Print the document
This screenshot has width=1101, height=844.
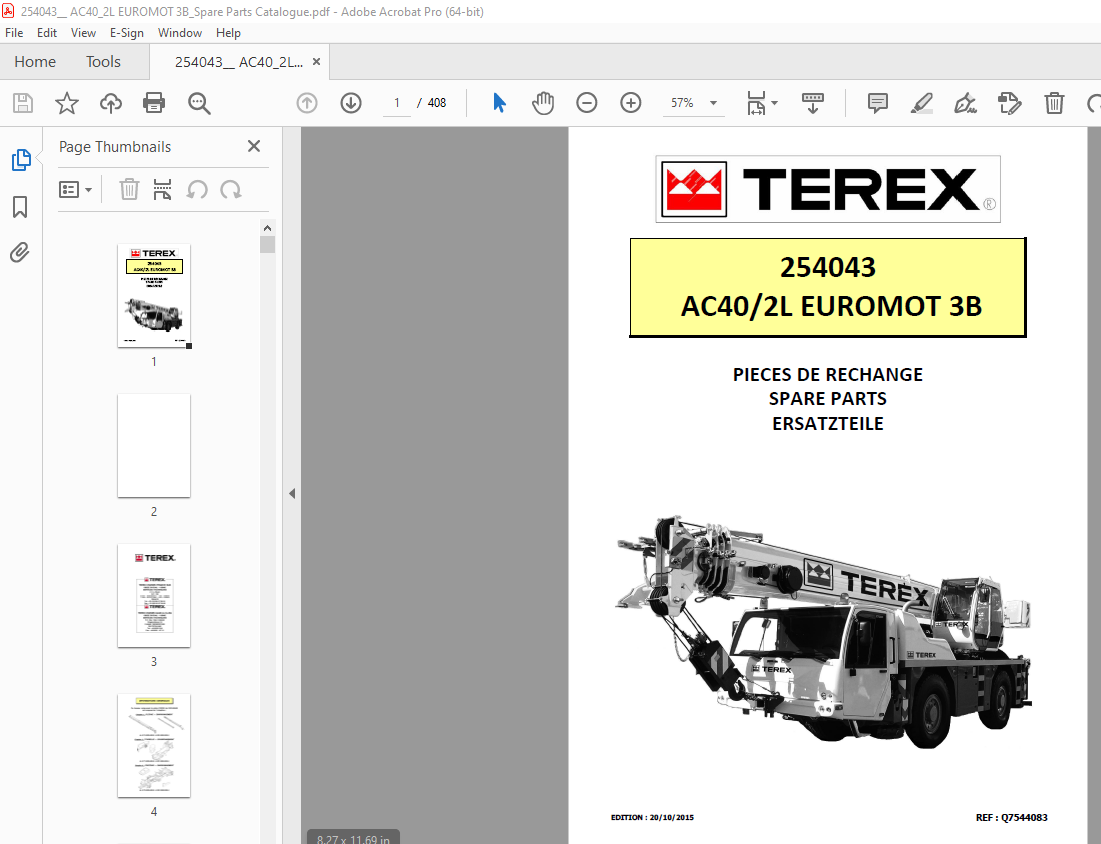(x=154, y=103)
